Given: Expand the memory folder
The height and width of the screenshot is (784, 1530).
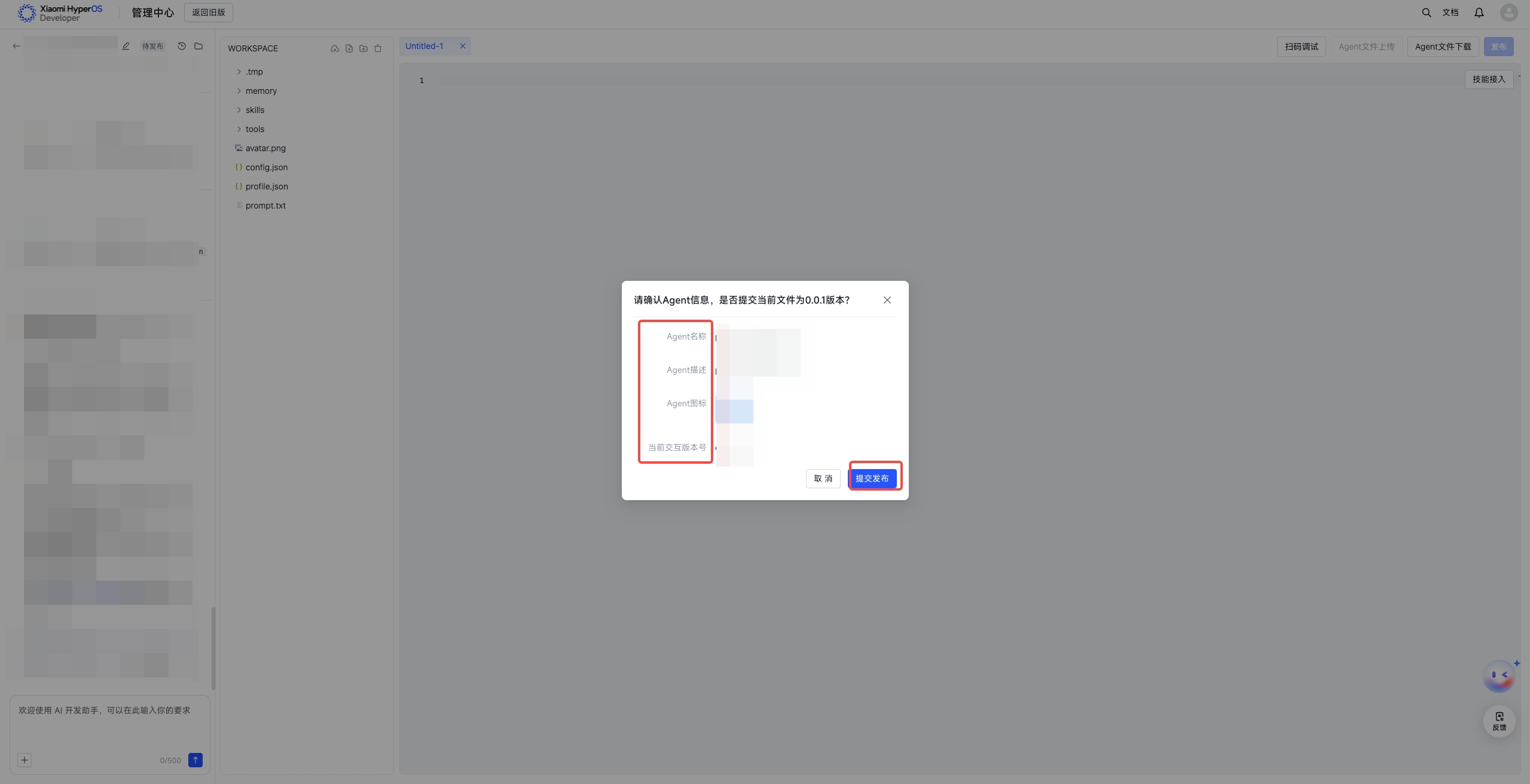Looking at the screenshot, I should point(261,91).
